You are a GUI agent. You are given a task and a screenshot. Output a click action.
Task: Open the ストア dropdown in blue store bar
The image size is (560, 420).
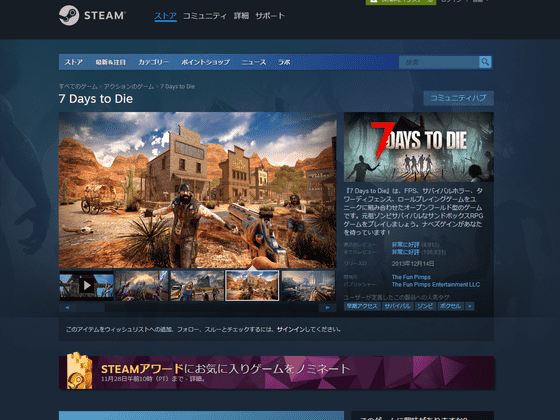pos(74,62)
